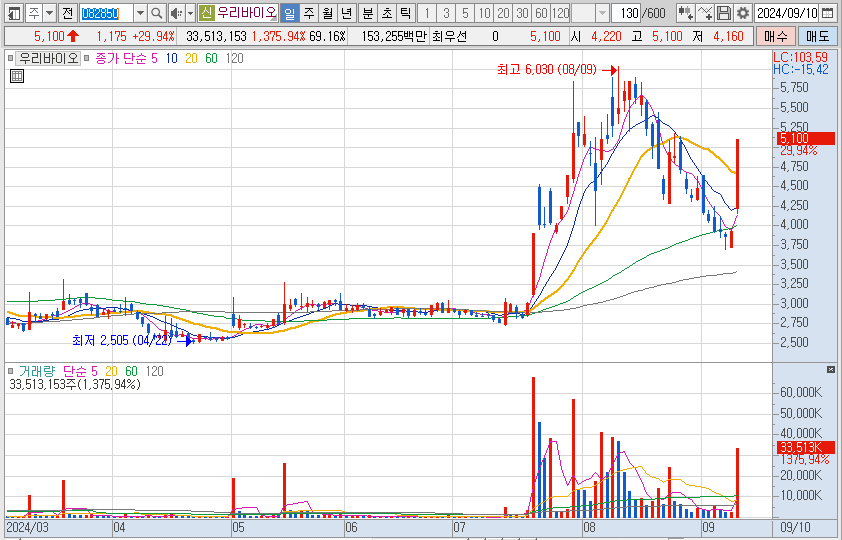The width and height of the screenshot is (842, 540).
Task: Click the red 5,100 current price tag on the axis
Action: pyautogui.click(x=805, y=138)
